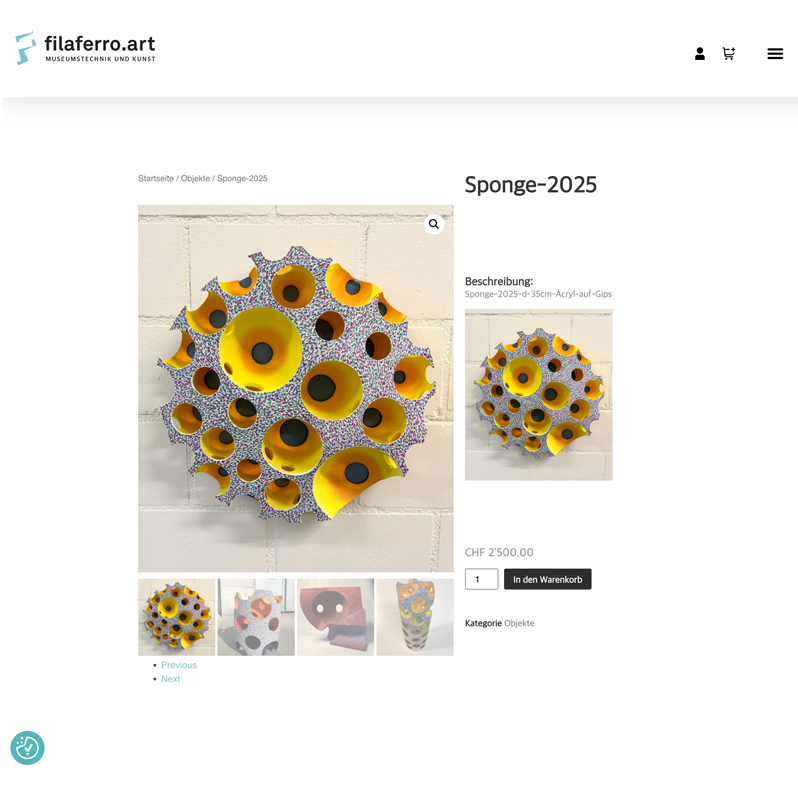This screenshot has height=800, width=798.
Task: Click the Next gallery link
Action: pyautogui.click(x=170, y=679)
